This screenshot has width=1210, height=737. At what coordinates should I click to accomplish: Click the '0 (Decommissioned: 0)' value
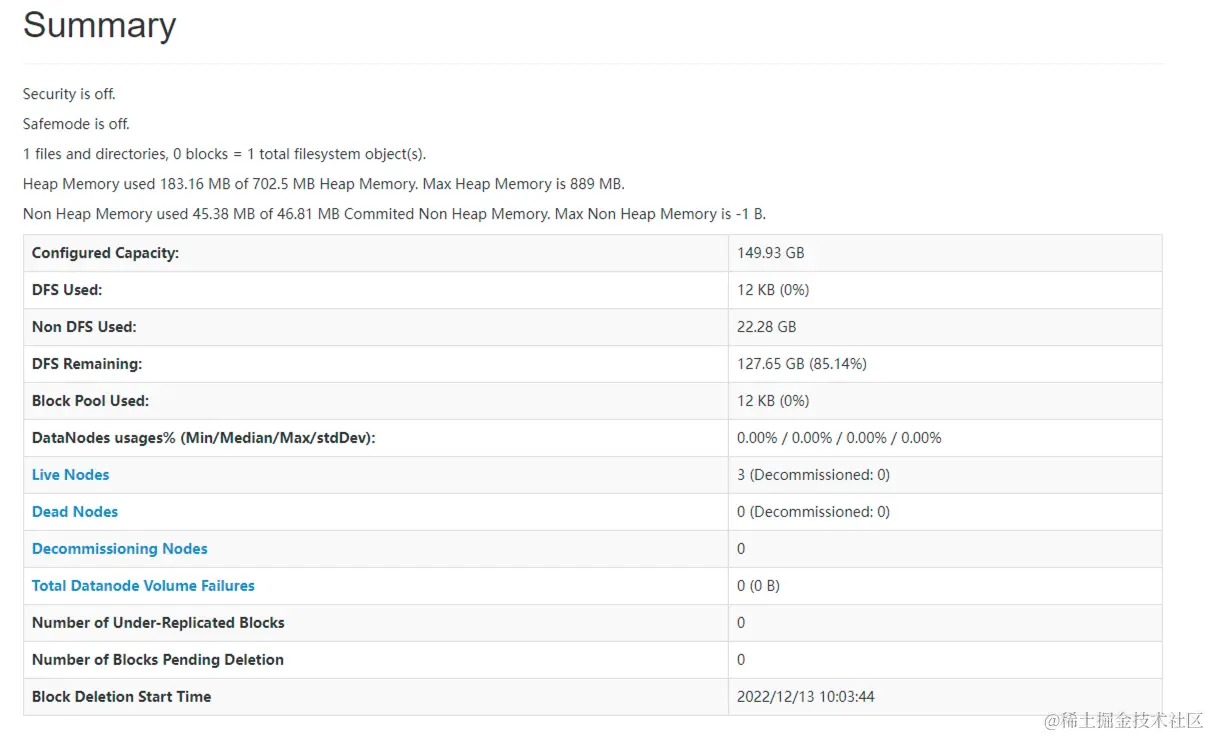point(813,512)
